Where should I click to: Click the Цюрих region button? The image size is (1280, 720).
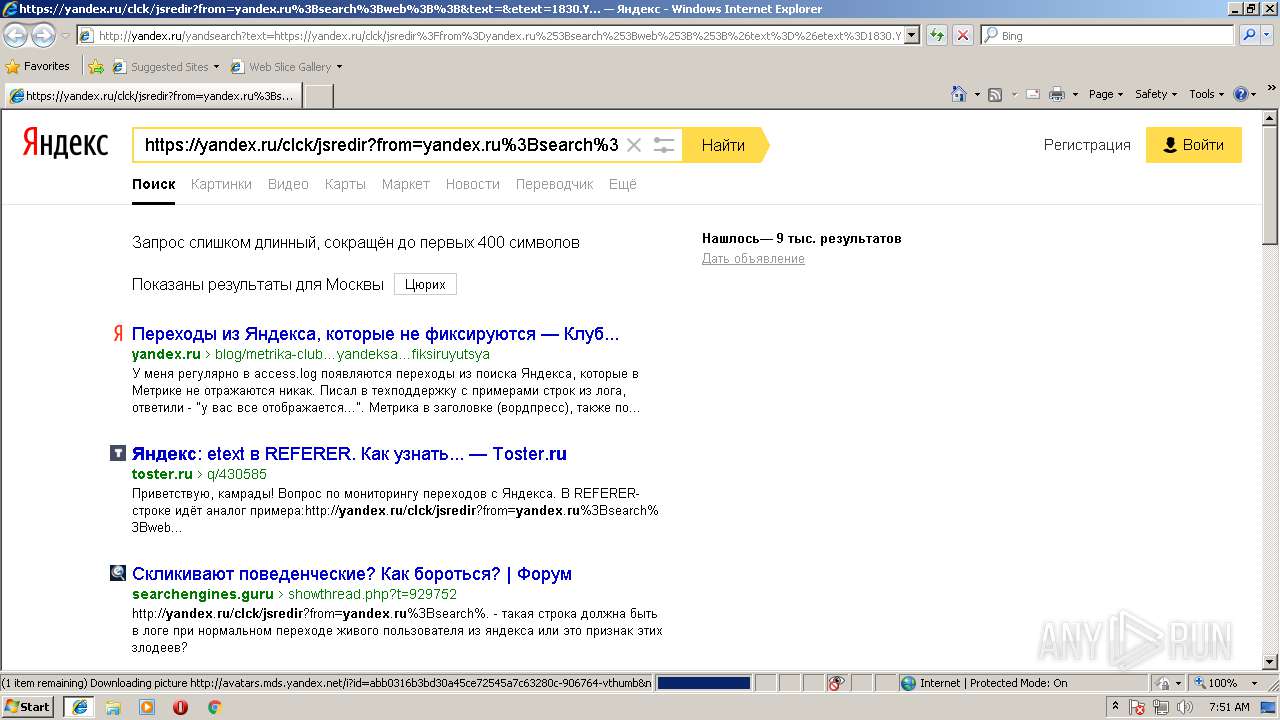tap(425, 284)
